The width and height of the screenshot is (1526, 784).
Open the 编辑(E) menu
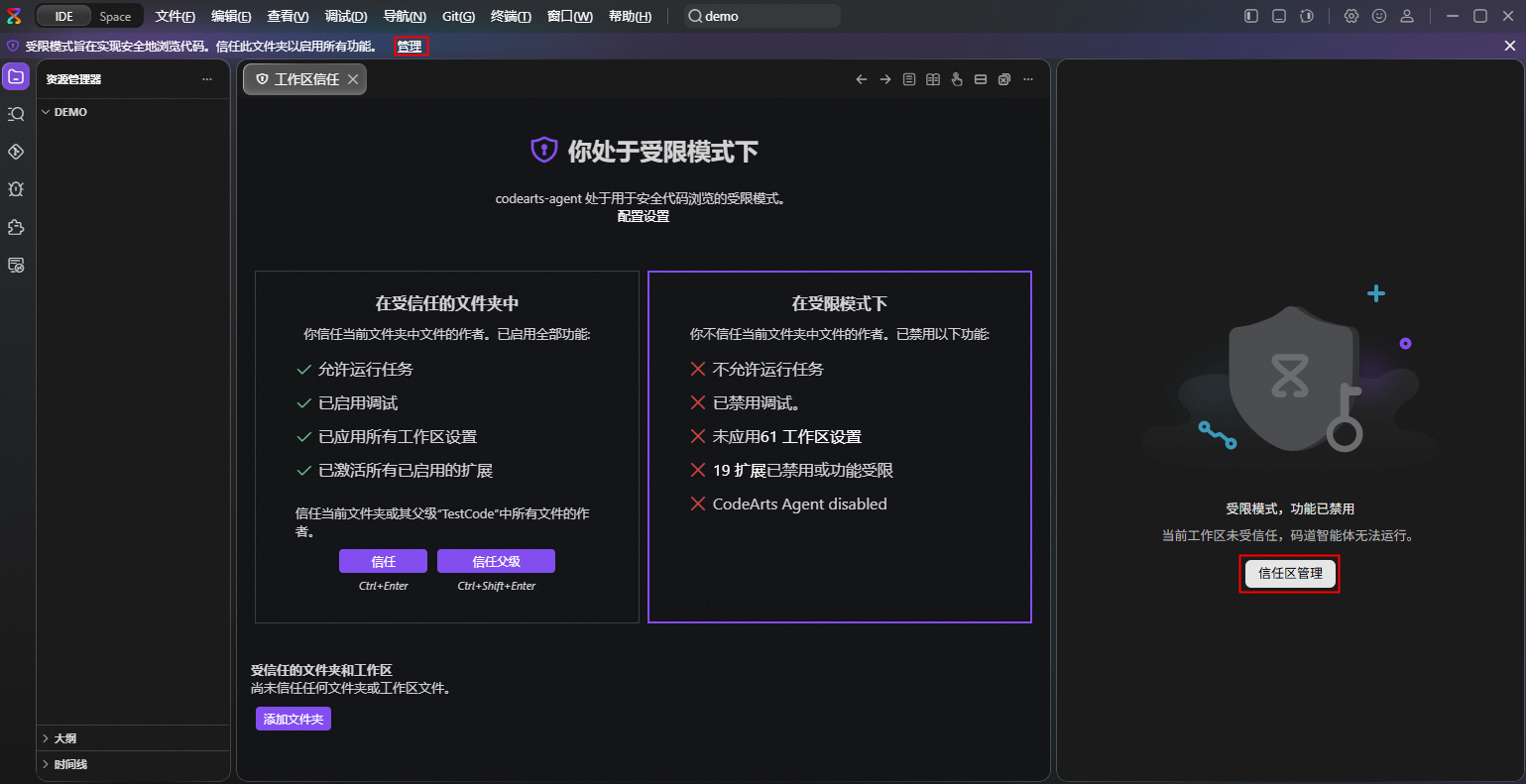(x=231, y=16)
